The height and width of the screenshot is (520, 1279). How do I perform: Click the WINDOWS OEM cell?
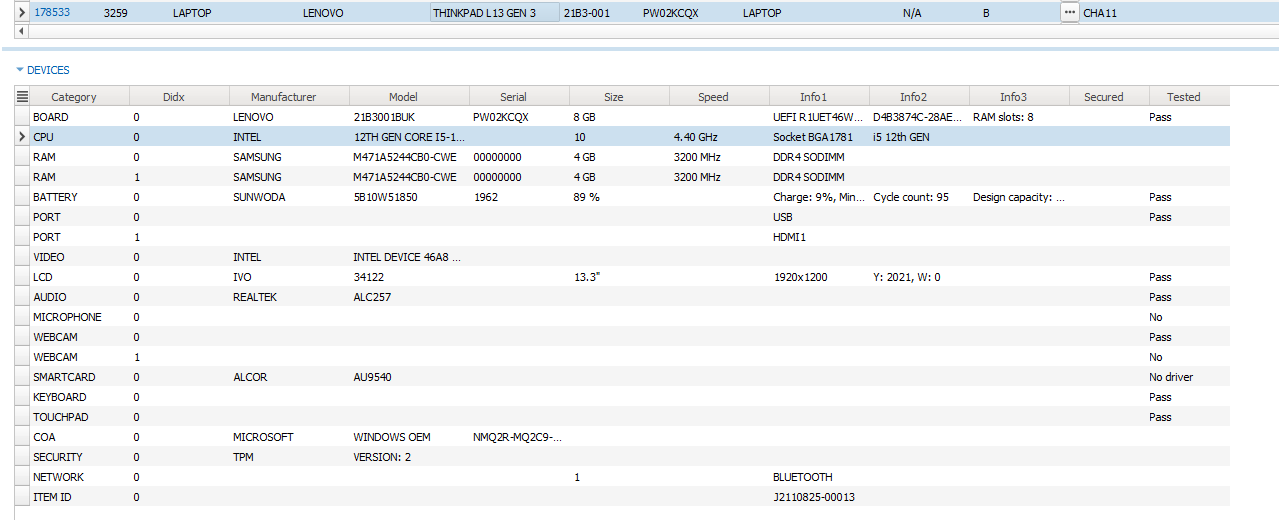pos(410,437)
